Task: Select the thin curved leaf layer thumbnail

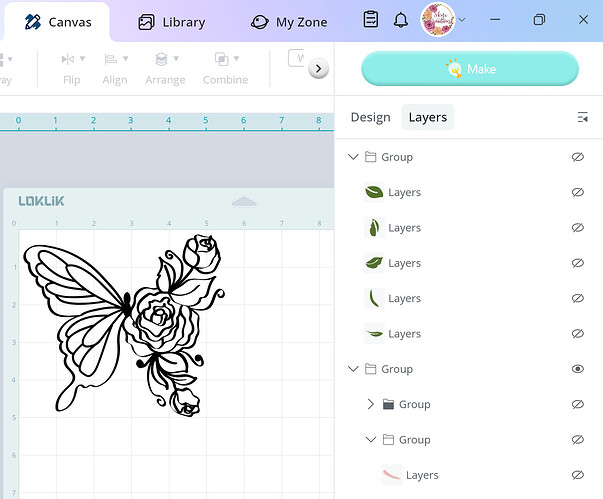Action: 374,298
